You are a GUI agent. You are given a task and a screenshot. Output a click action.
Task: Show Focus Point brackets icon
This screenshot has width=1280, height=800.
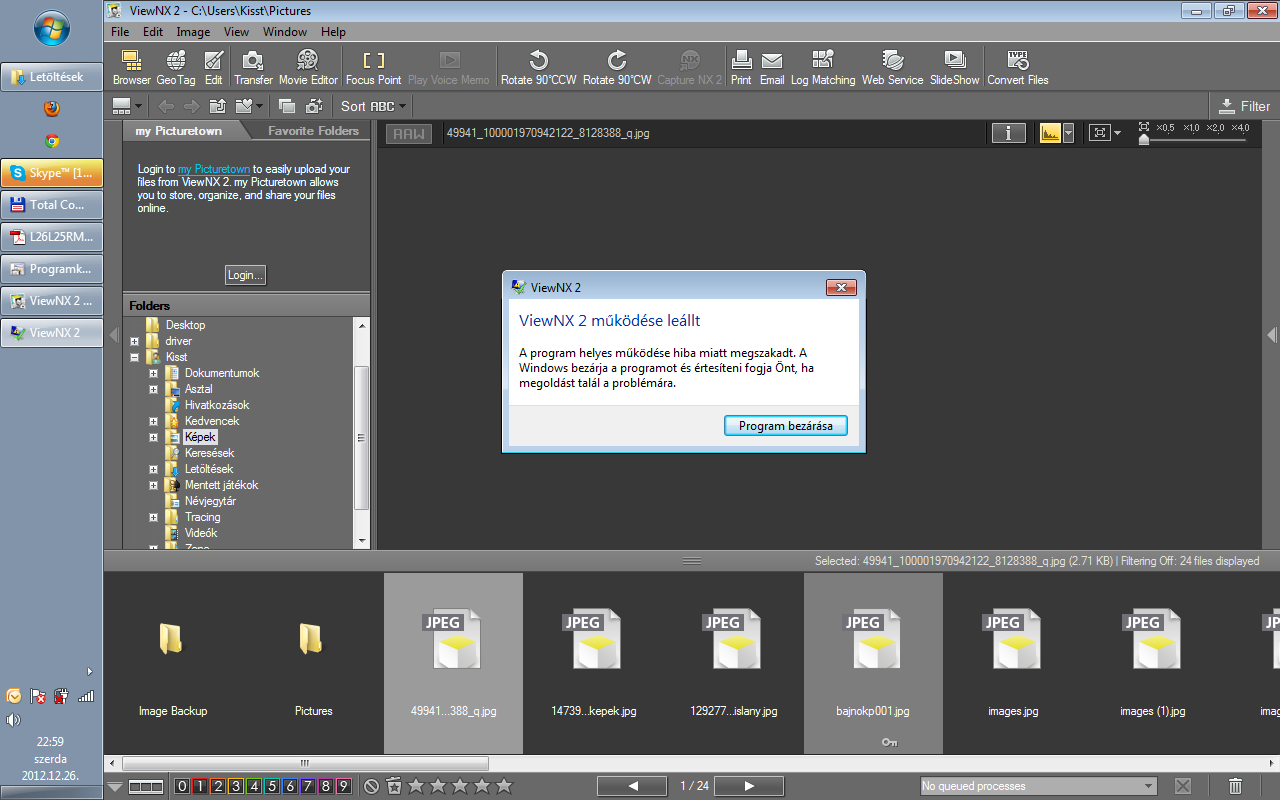click(373, 67)
